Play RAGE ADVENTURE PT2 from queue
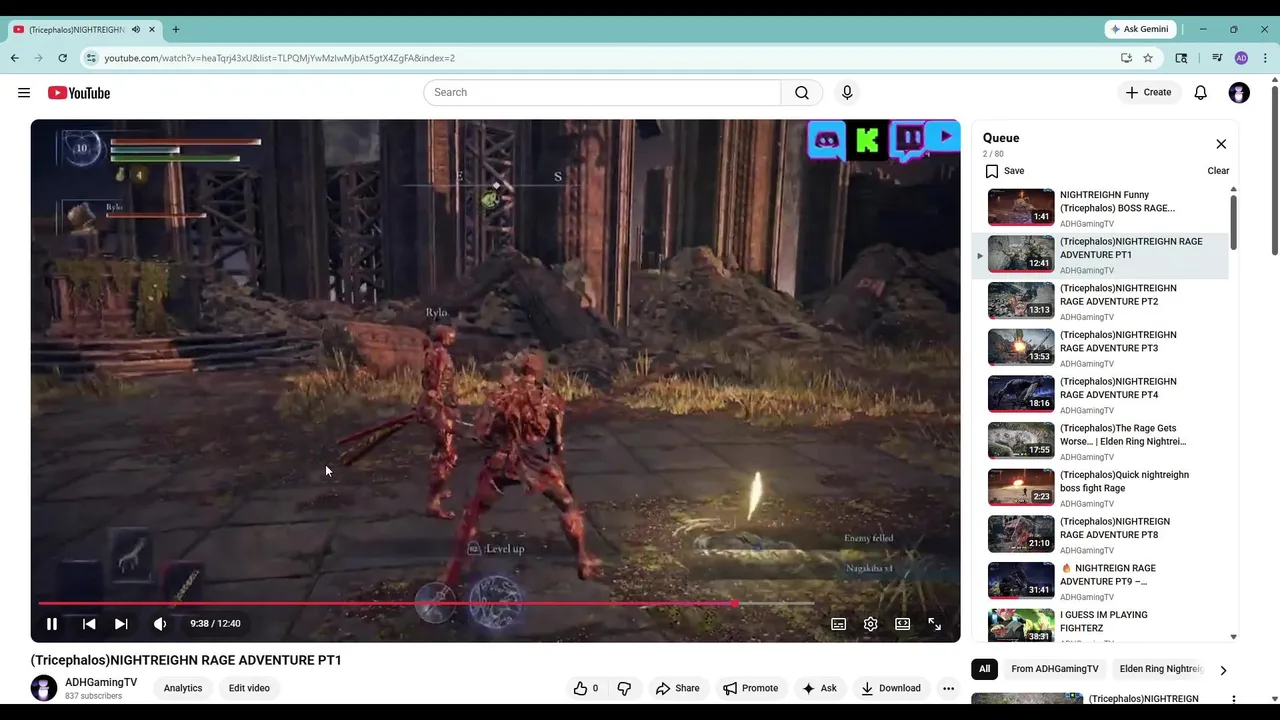 click(x=1100, y=301)
